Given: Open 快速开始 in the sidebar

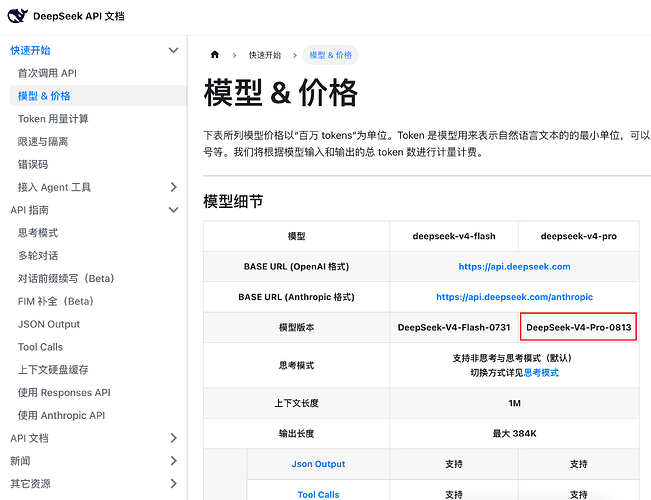Looking at the screenshot, I should coord(30,50).
